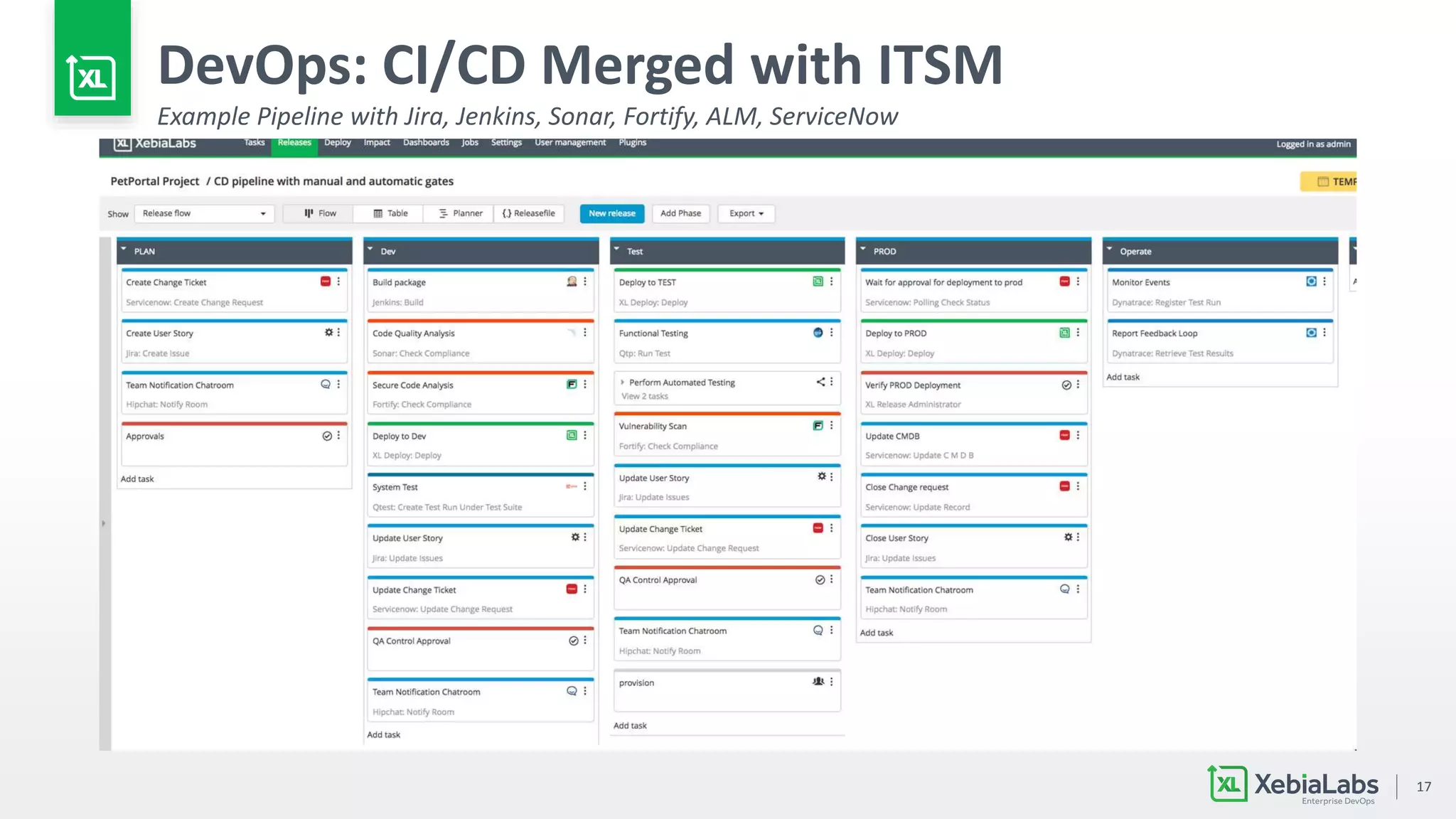
Task: Open the Dashboards menu
Action: [426, 143]
